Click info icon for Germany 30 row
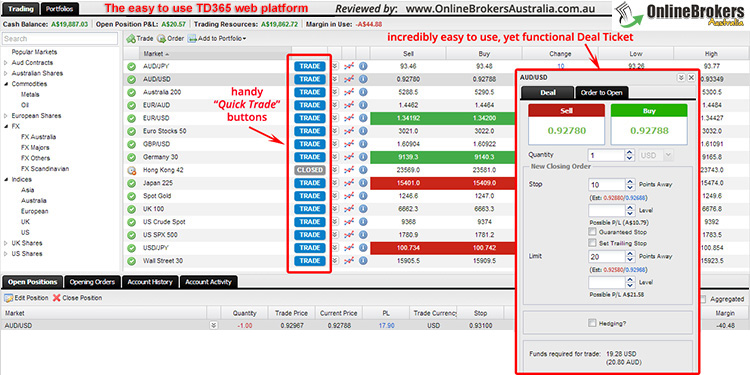The width and height of the screenshot is (750, 375). (363, 157)
